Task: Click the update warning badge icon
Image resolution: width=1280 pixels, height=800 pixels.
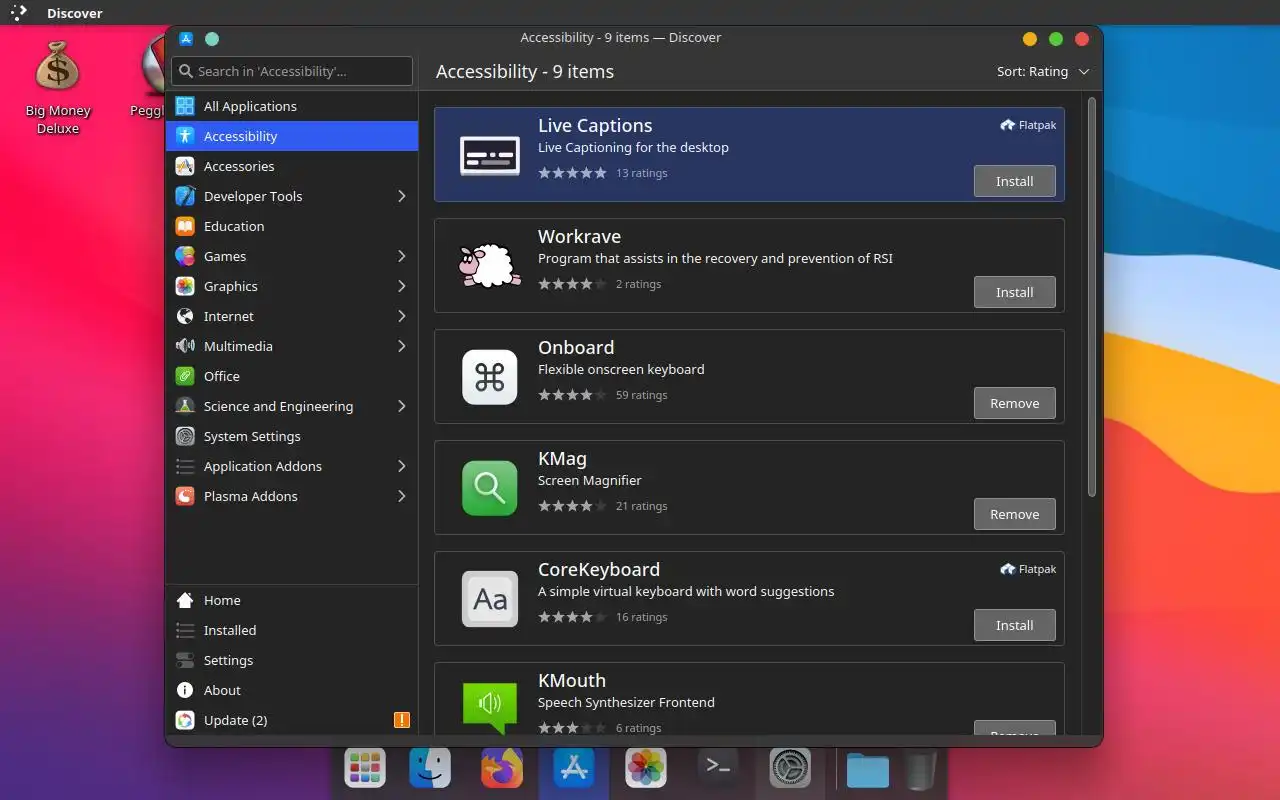Action: coord(402,720)
